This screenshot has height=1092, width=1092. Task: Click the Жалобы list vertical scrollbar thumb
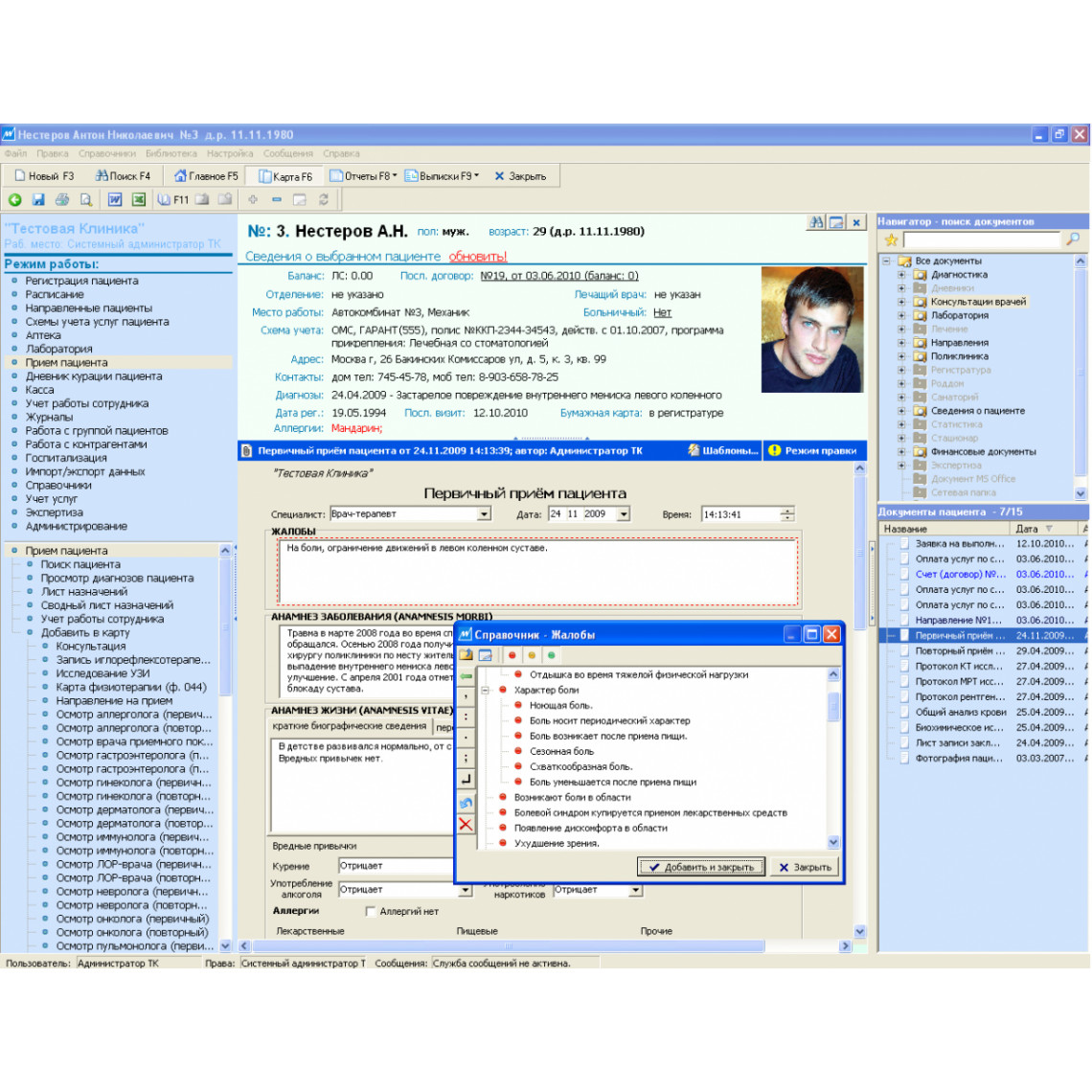click(x=833, y=707)
